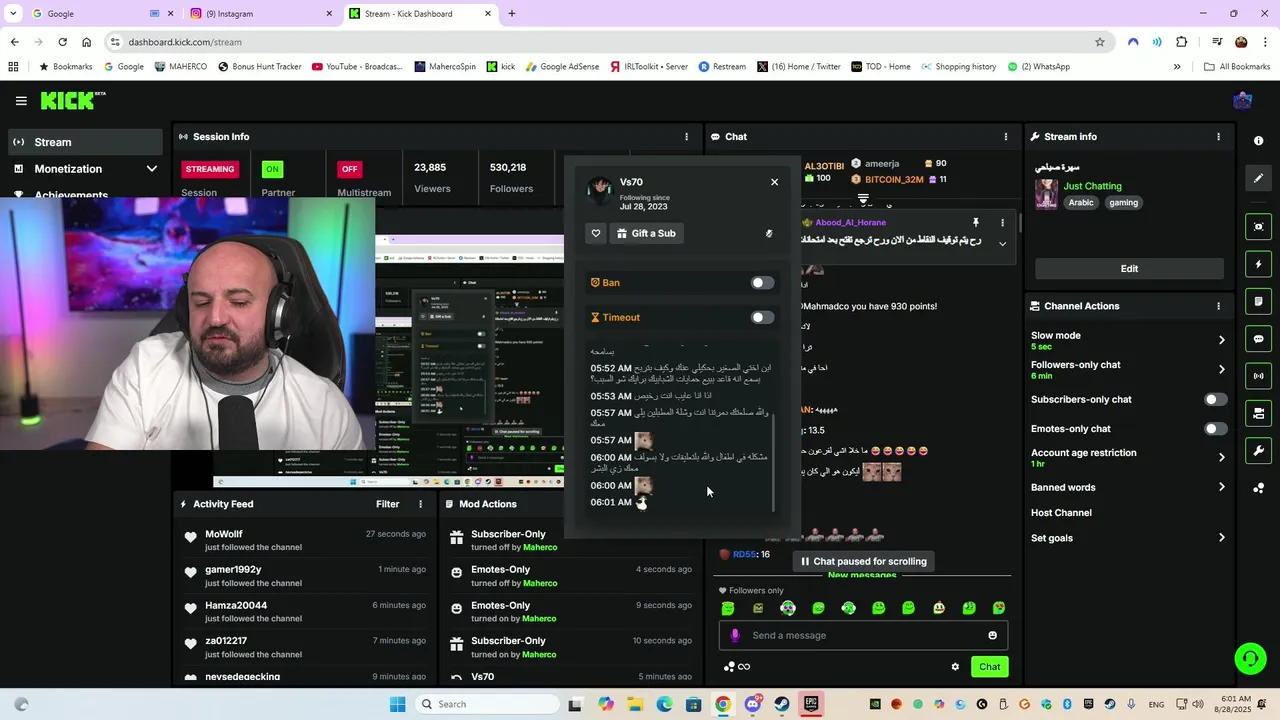Toggle the wrench stream info icon
This screenshot has width=1280, height=720.
click(1259, 450)
